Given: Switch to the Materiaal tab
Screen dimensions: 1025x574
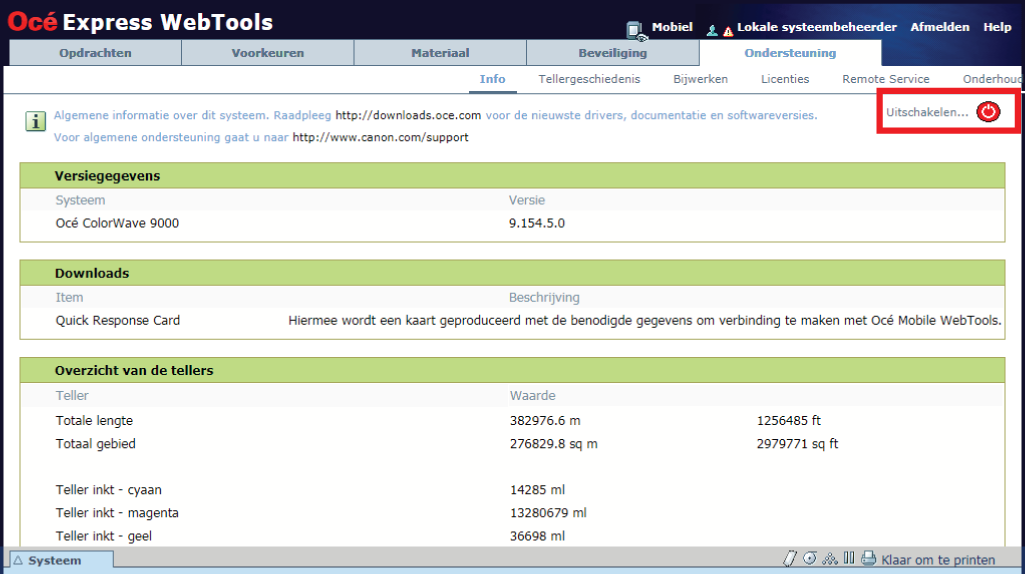Looking at the screenshot, I should pos(440,53).
